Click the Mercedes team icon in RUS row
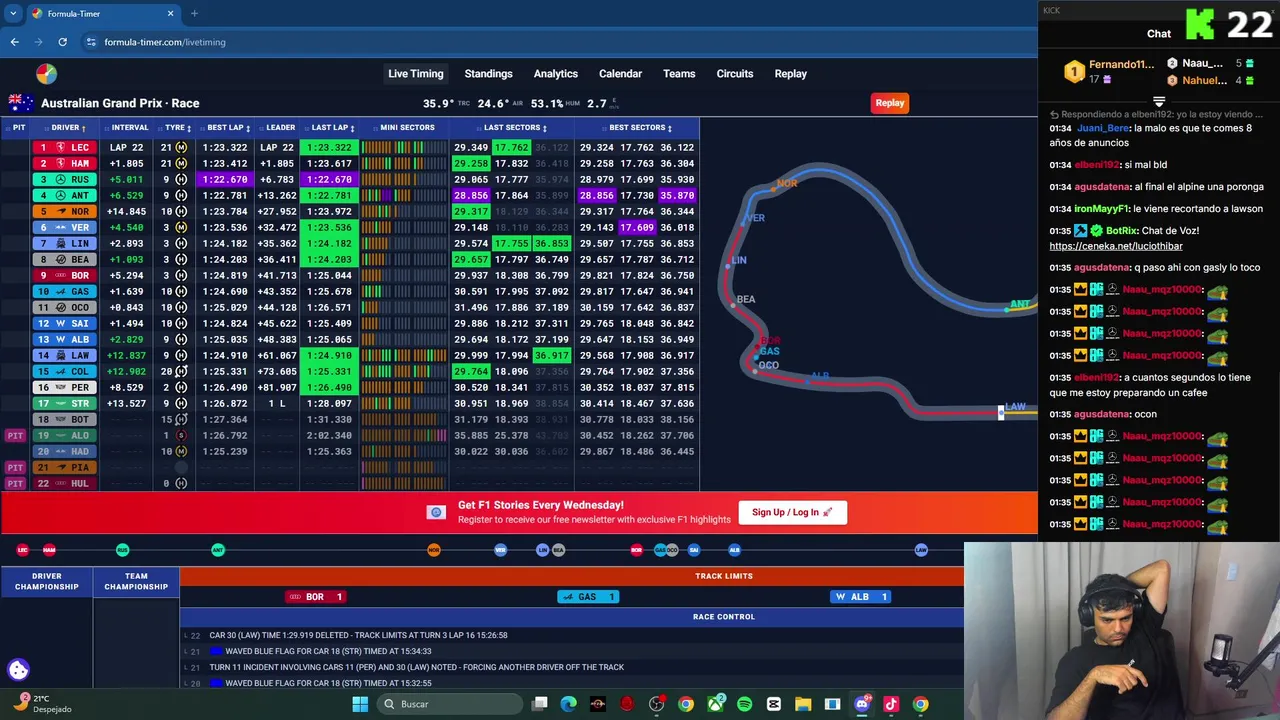Viewport: 1280px width, 720px height. pos(60,179)
